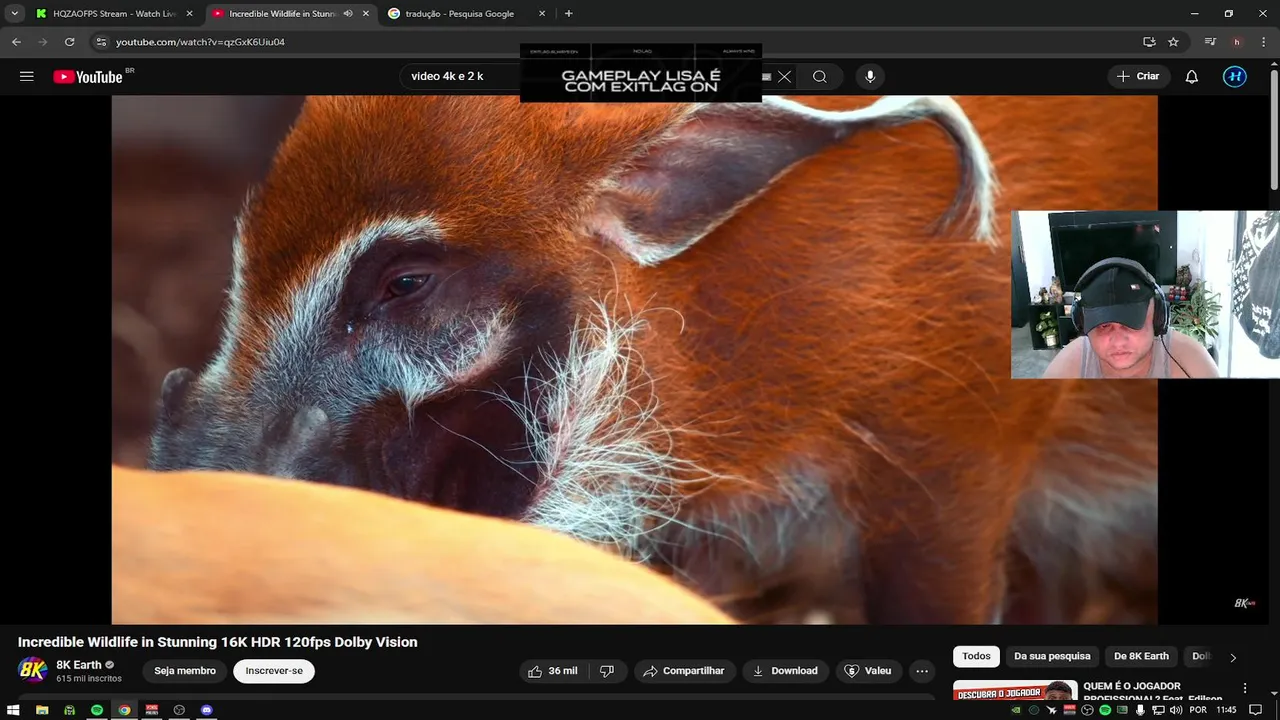Click the NVIDIA tray icon
The width and height of the screenshot is (1280, 720).
1016,710
